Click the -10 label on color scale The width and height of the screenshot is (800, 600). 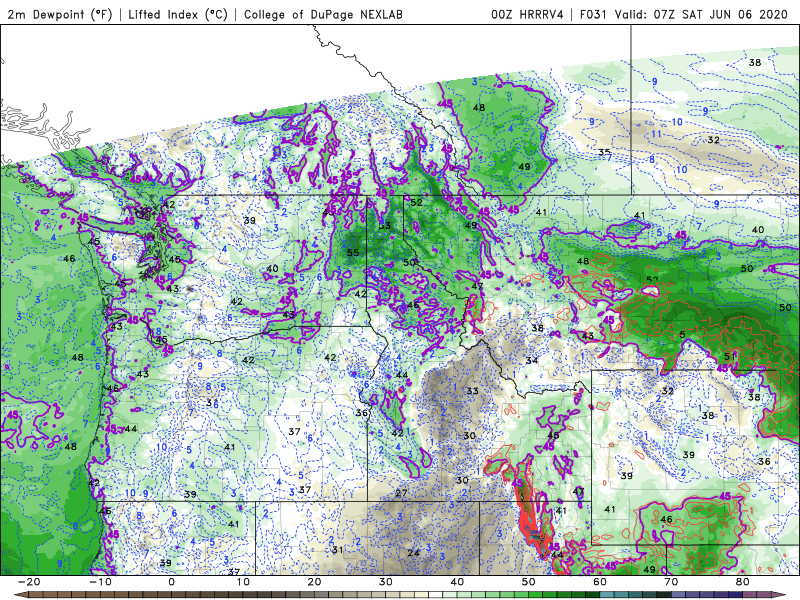pyautogui.click(x=100, y=582)
